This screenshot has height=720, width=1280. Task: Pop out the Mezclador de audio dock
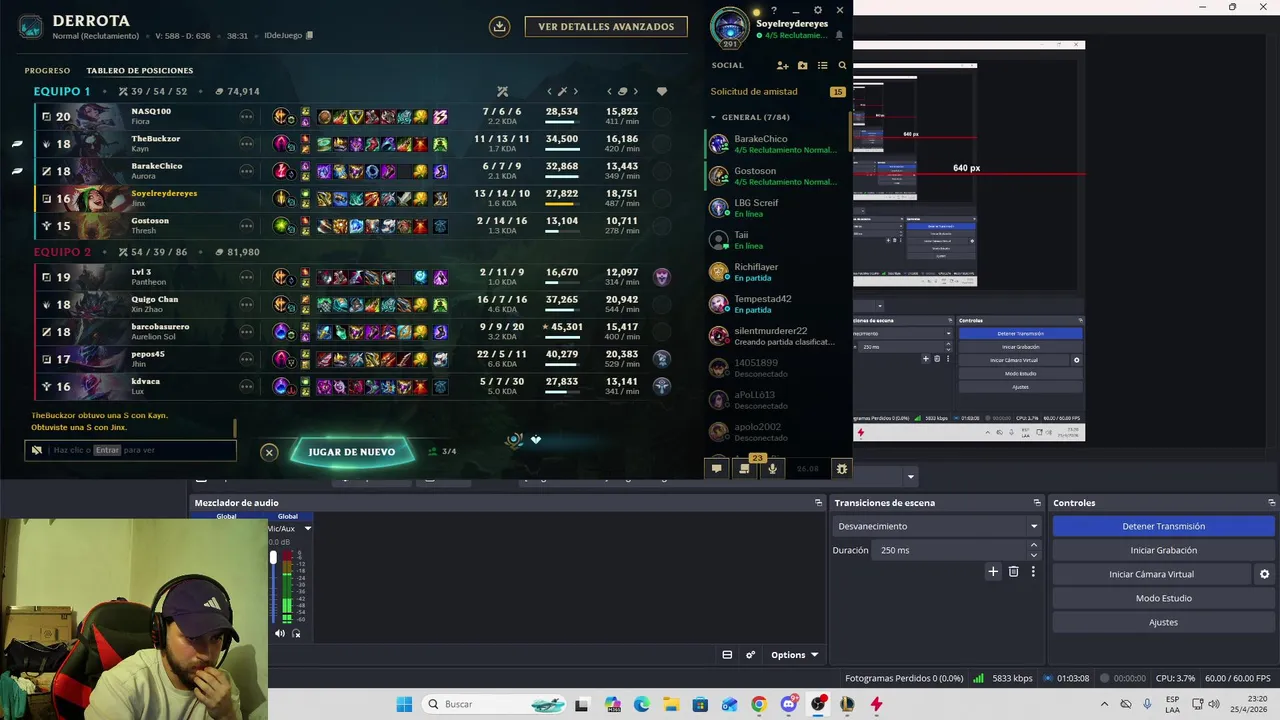point(818,503)
